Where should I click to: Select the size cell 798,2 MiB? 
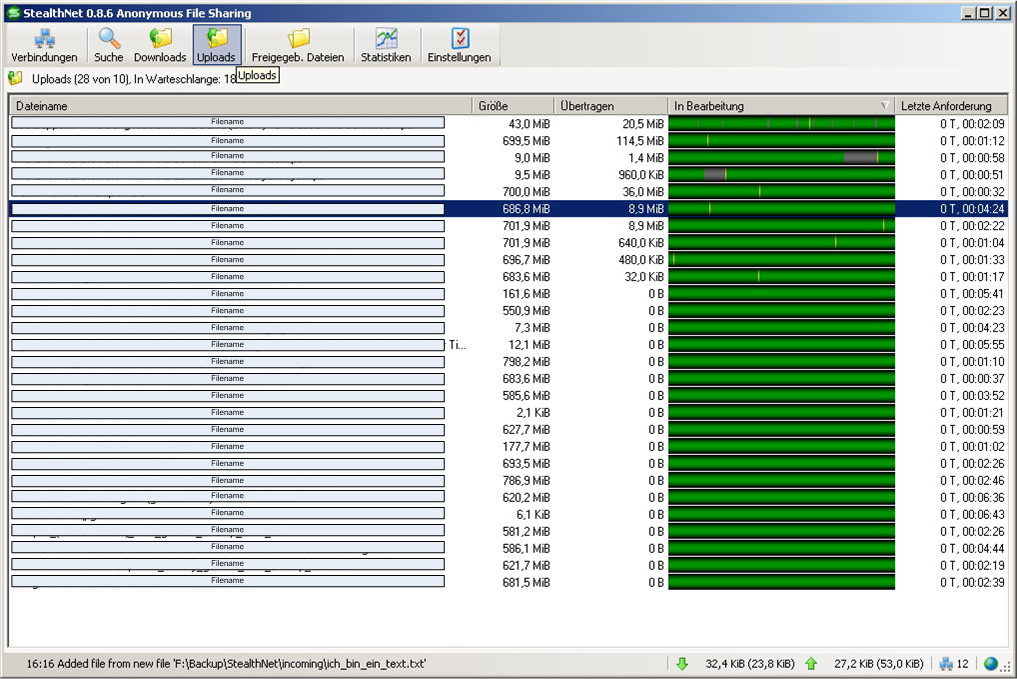(526, 361)
